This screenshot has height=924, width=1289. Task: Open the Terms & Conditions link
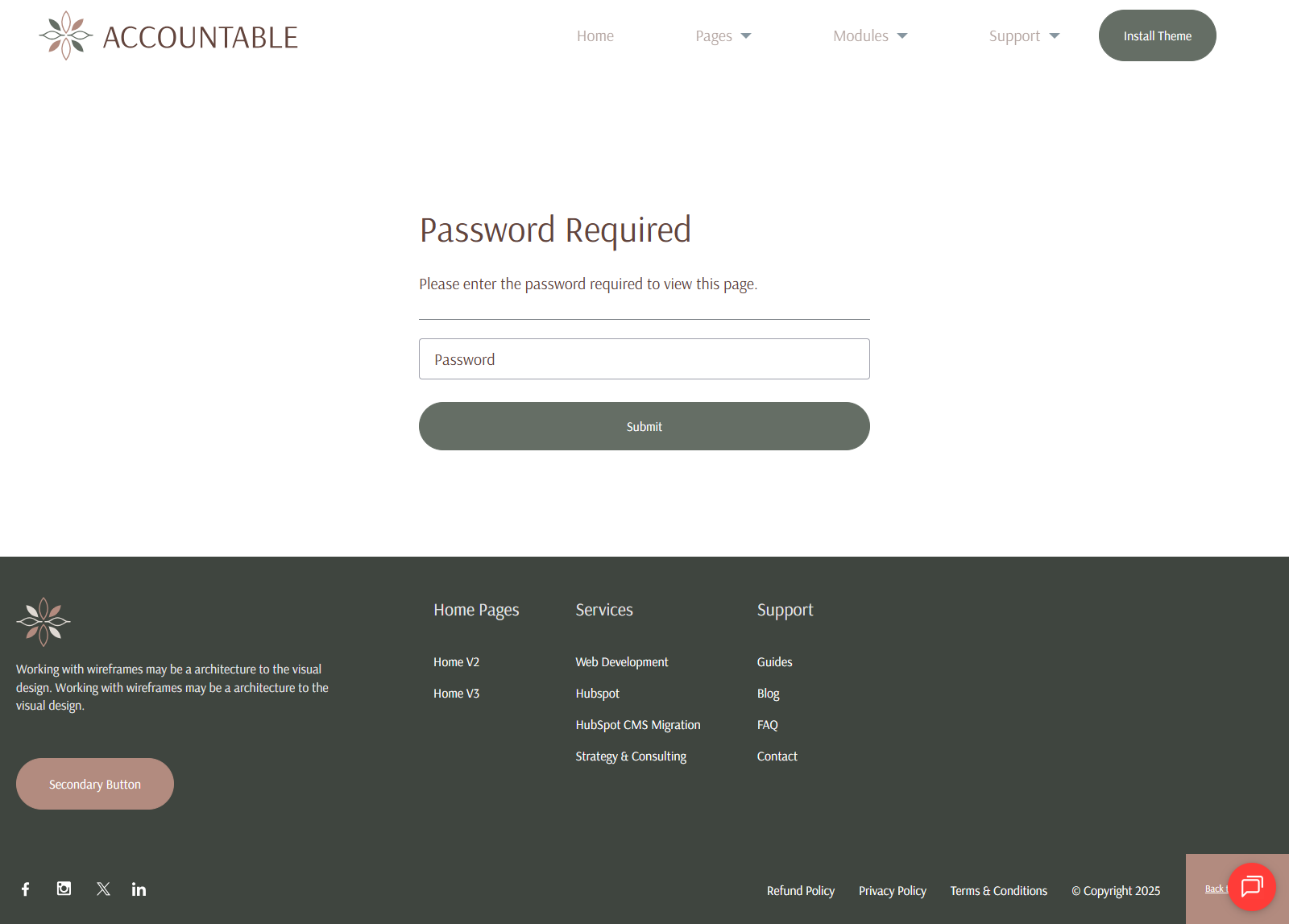point(998,891)
